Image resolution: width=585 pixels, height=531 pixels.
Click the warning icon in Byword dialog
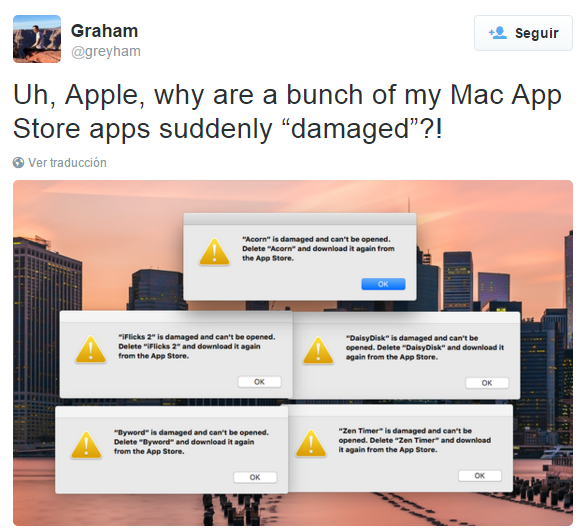(86, 445)
